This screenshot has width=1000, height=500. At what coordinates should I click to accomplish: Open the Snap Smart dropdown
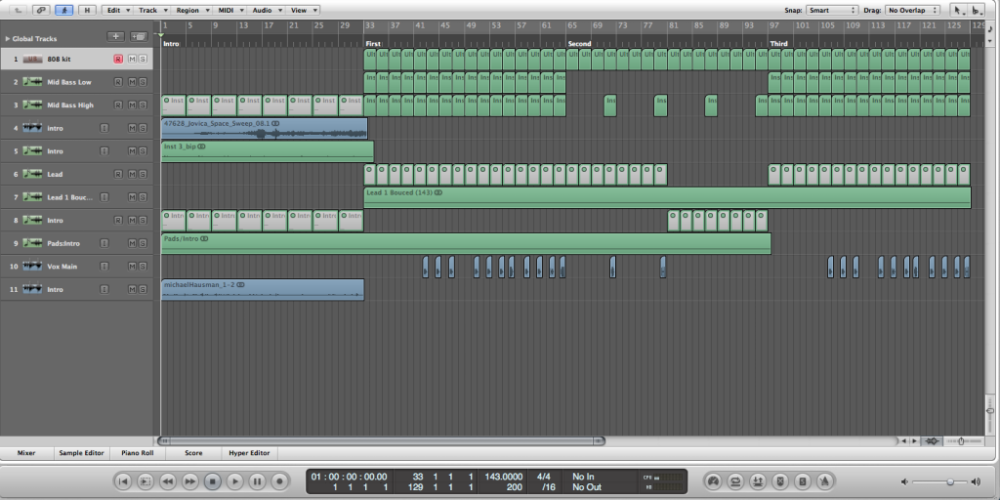(x=832, y=10)
